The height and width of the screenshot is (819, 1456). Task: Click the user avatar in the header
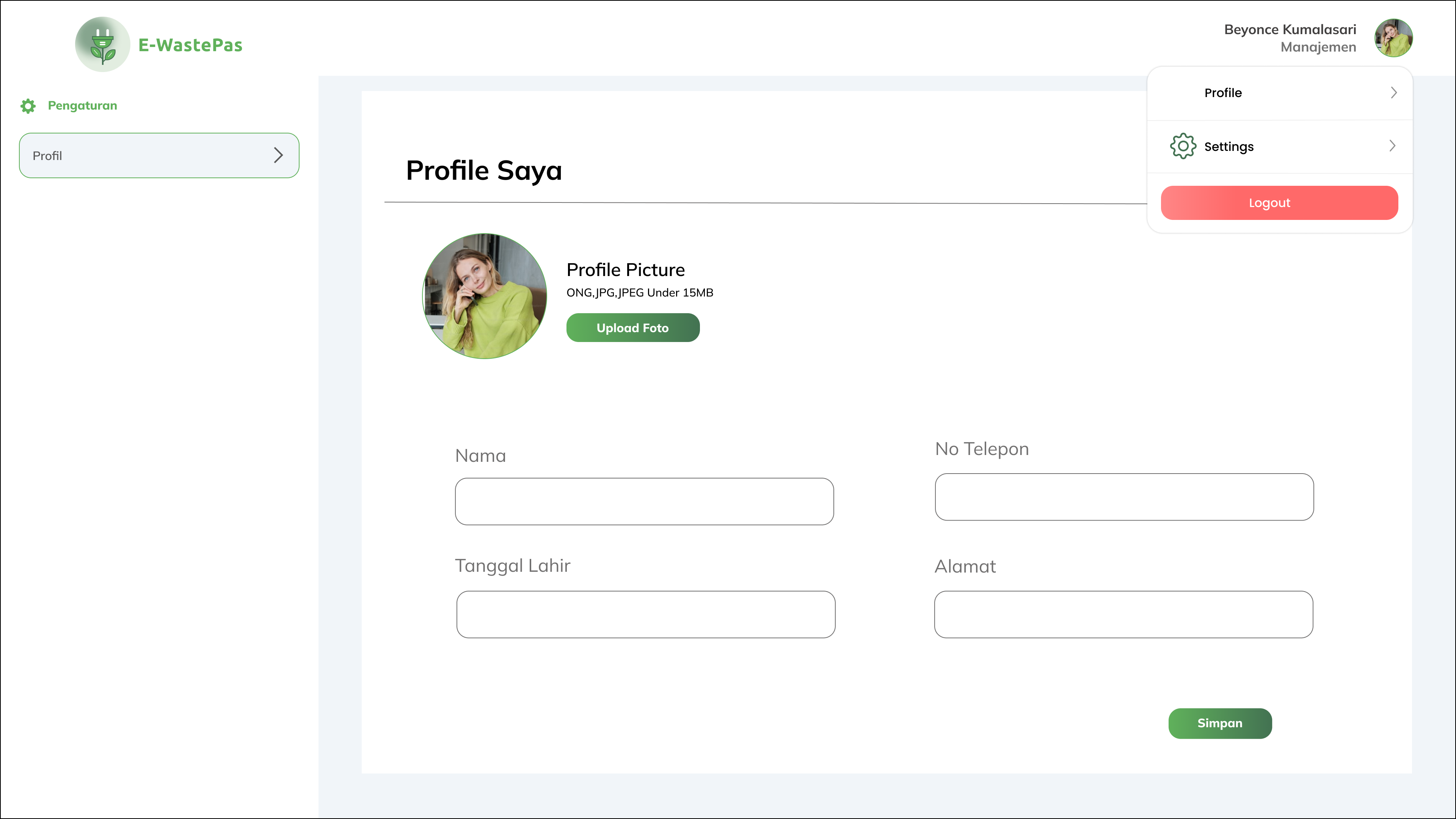1393,38
